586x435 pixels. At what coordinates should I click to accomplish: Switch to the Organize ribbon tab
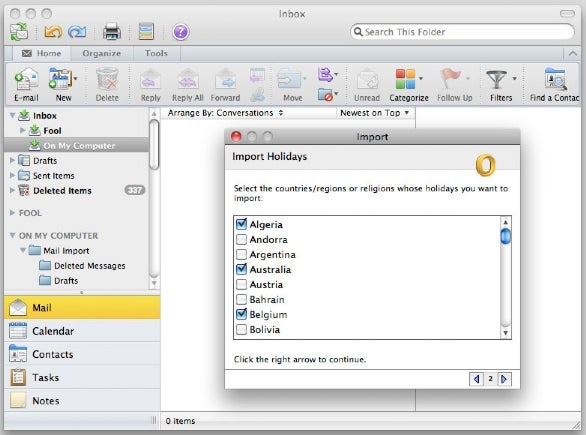tap(102, 53)
